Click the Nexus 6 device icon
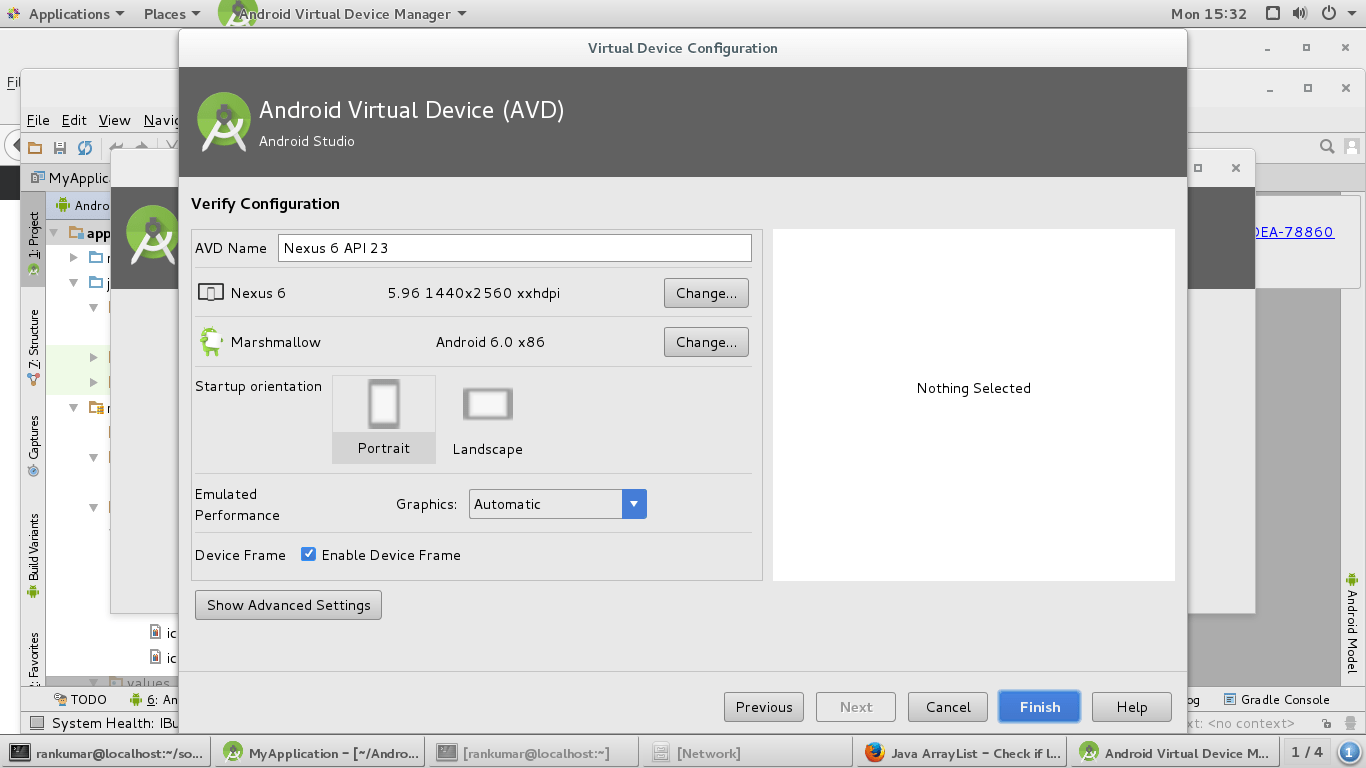This screenshot has height=768, width=1366. tap(211, 293)
